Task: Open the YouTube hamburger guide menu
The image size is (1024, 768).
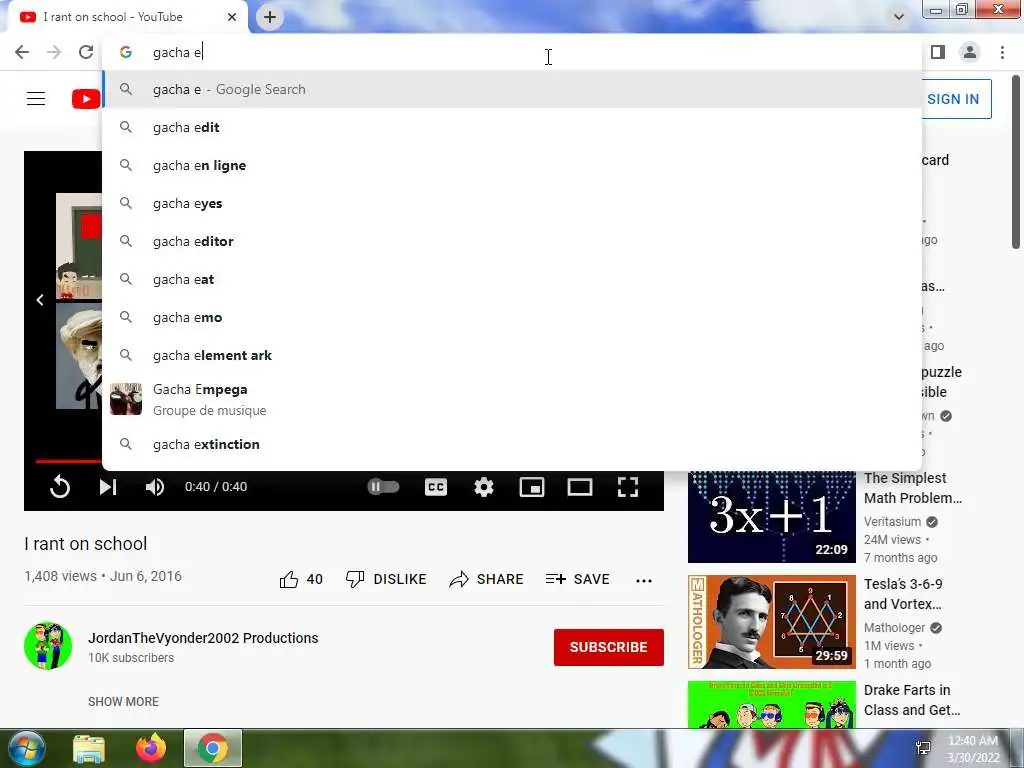Action: coord(36,99)
